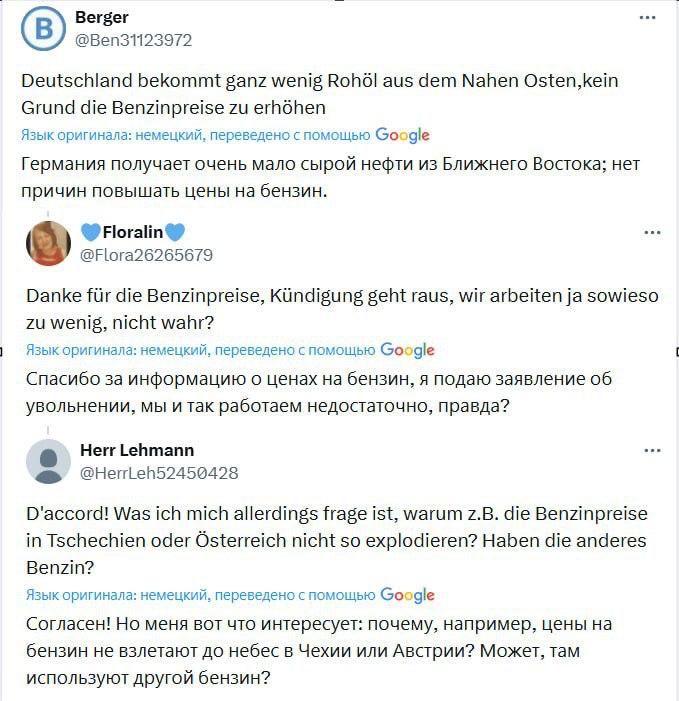This screenshot has height=701, width=679.
Task: Open more options on Berger's tweet
Action: [649, 18]
